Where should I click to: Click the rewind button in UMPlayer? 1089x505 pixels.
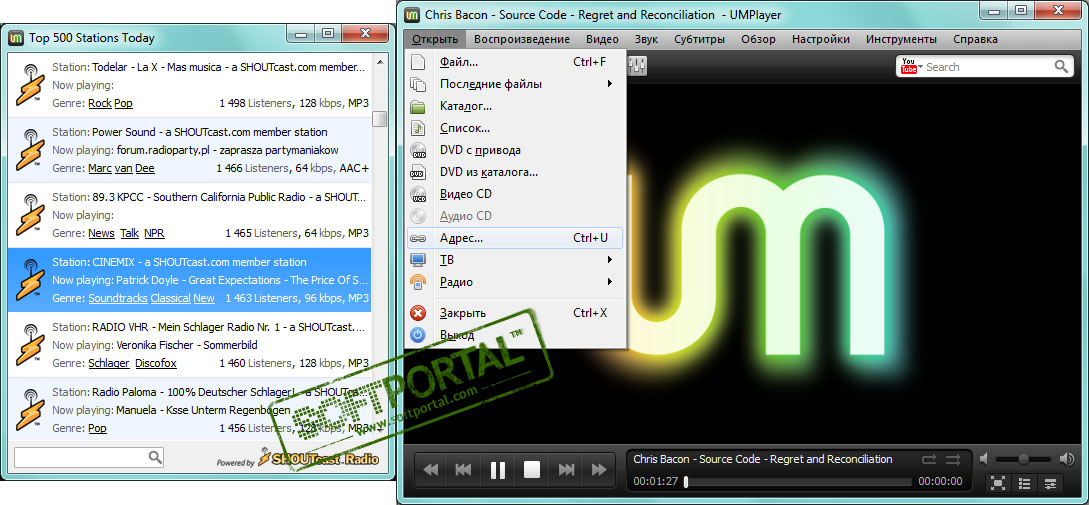(431, 470)
